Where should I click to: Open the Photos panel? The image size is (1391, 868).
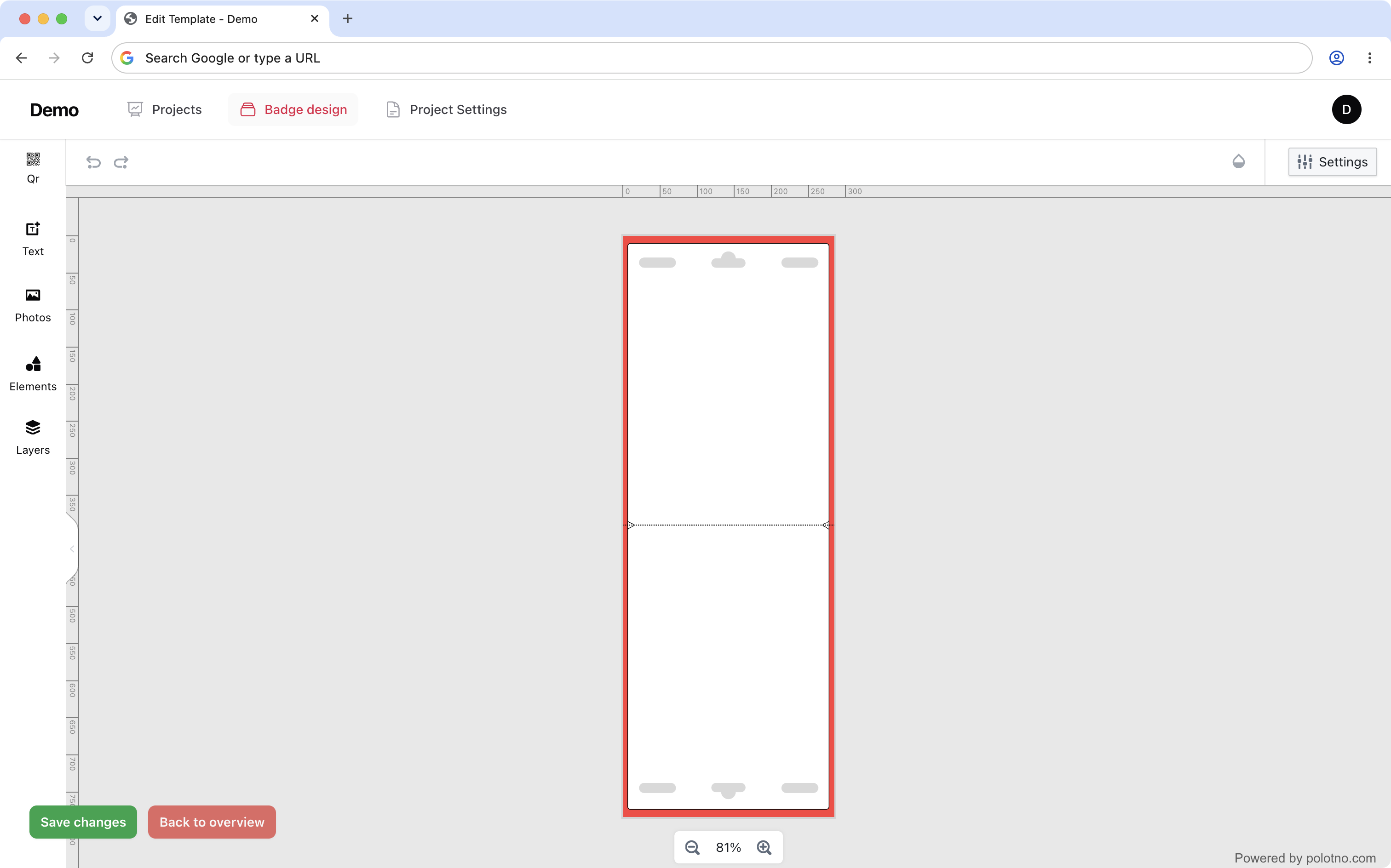[x=33, y=305]
